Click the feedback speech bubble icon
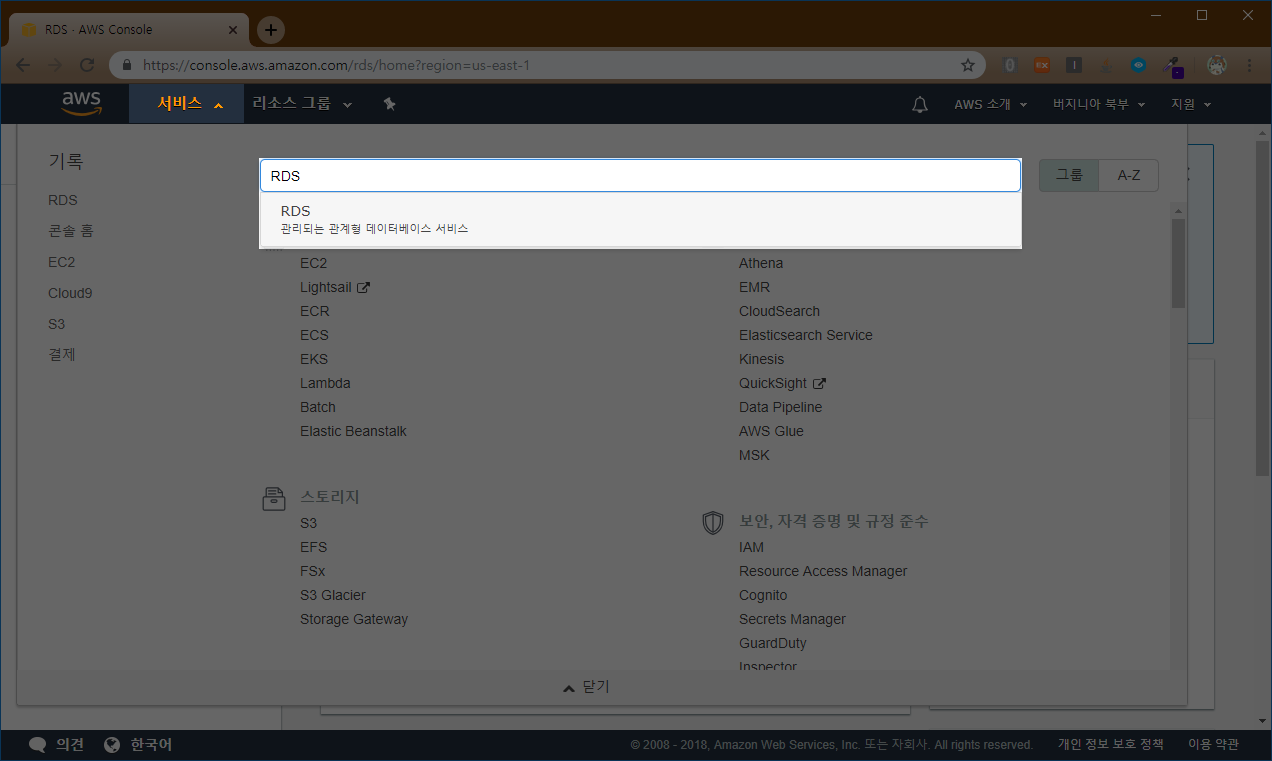The image size is (1272, 761). (38, 745)
